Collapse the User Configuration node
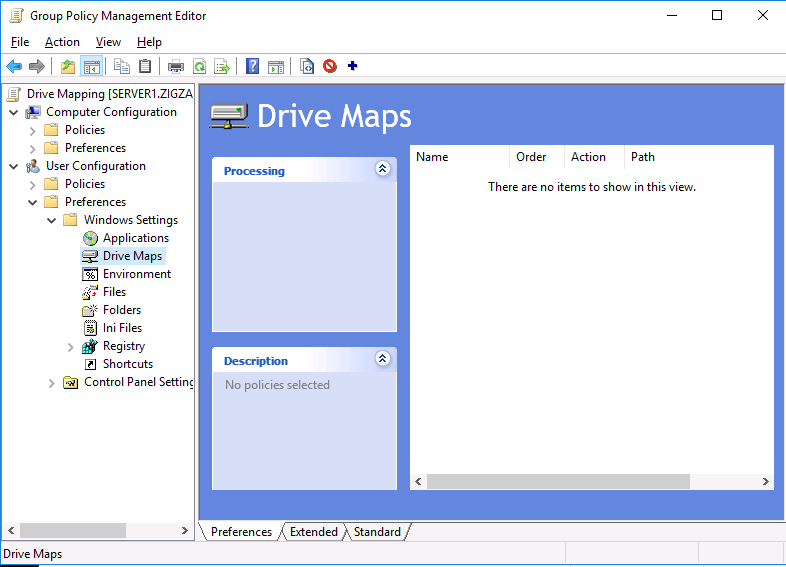 (14, 166)
